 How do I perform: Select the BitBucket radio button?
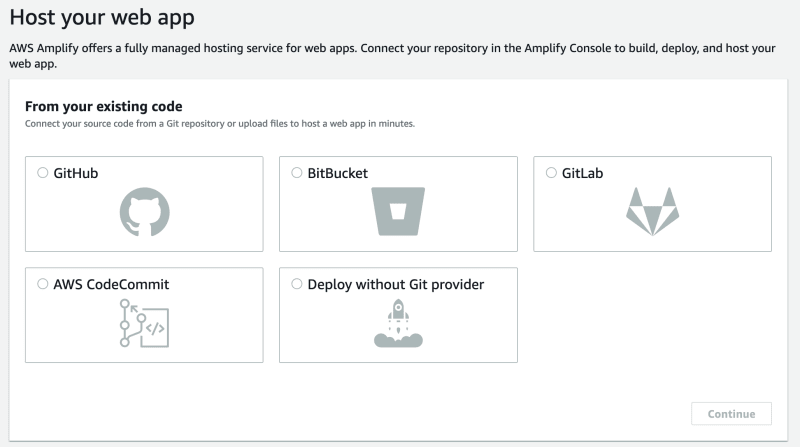(296, 173)
